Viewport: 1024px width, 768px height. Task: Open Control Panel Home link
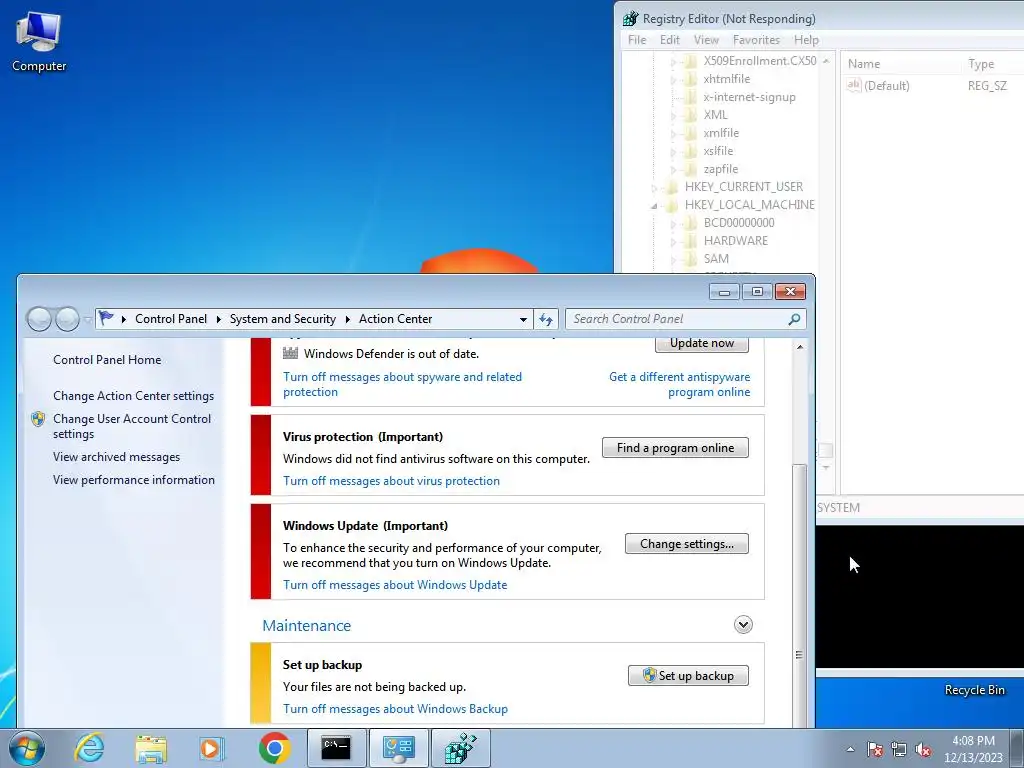107,360
